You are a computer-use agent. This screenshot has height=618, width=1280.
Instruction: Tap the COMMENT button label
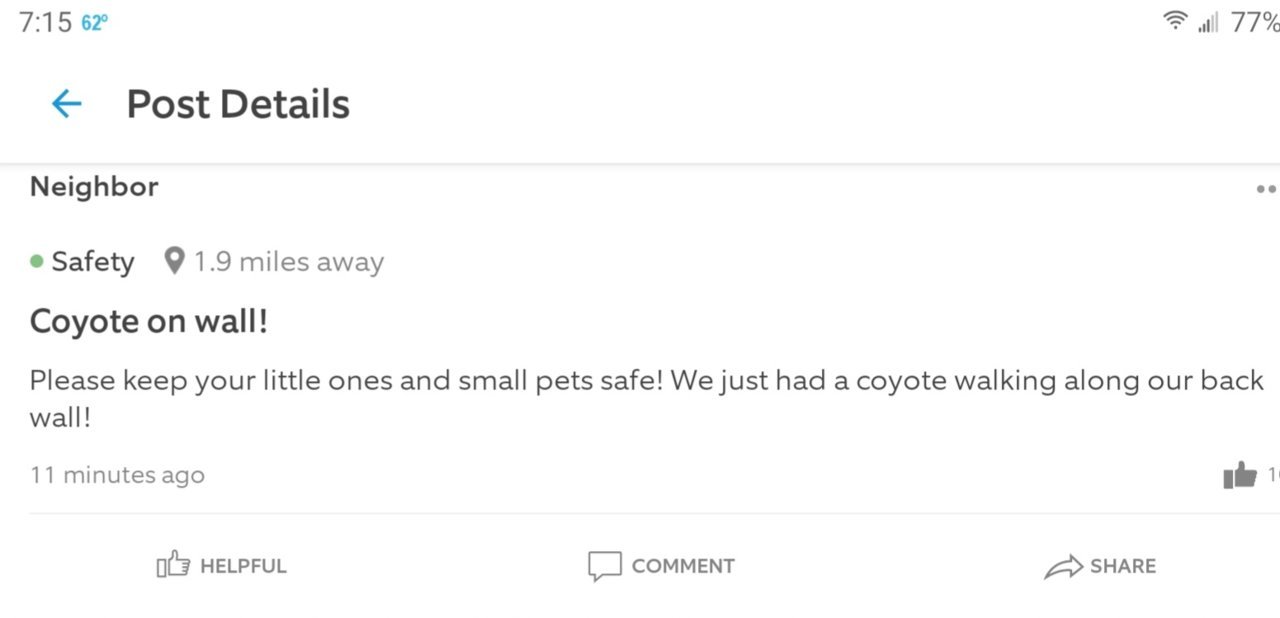point(683,566)
